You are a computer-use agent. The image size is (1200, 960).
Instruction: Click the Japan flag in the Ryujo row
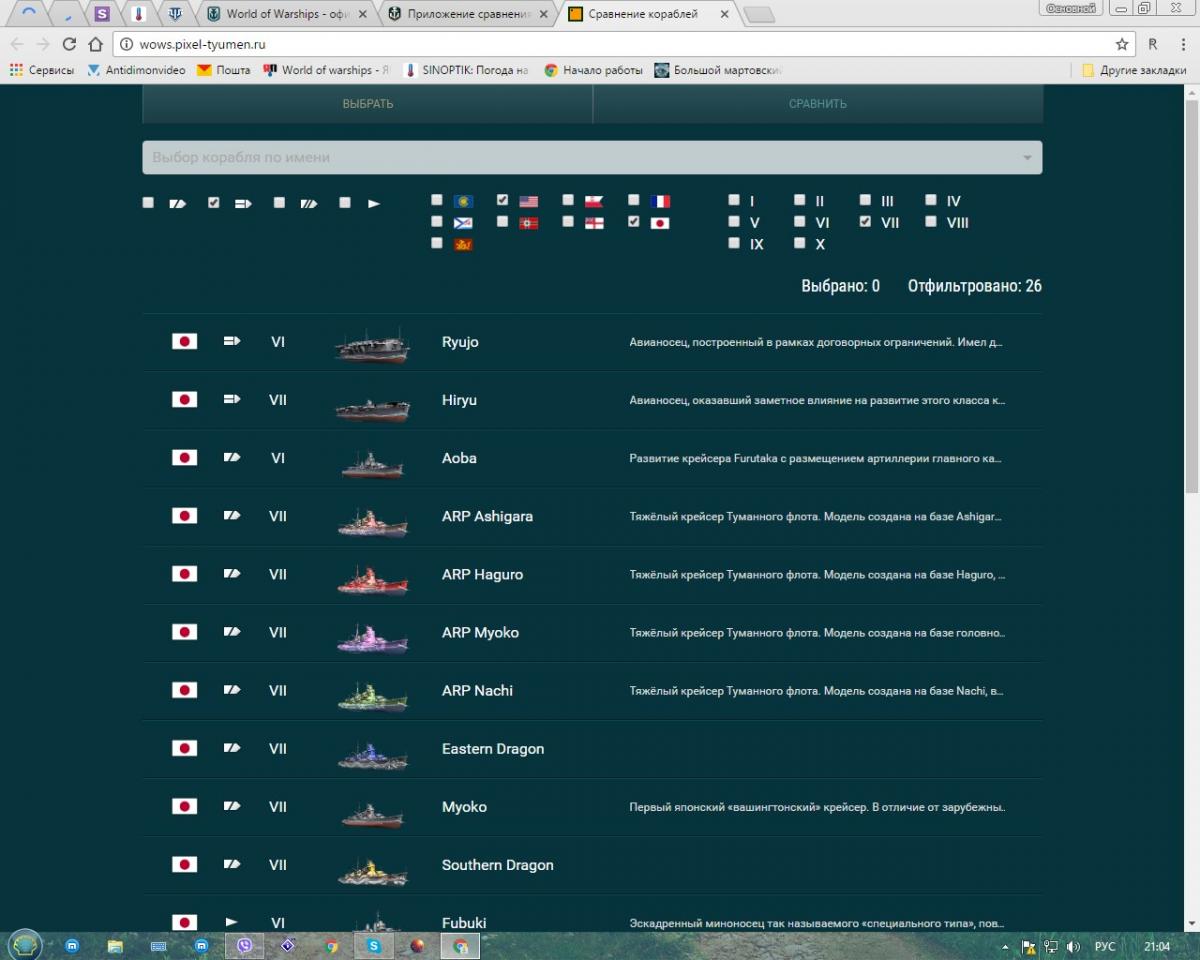[184, 341]
